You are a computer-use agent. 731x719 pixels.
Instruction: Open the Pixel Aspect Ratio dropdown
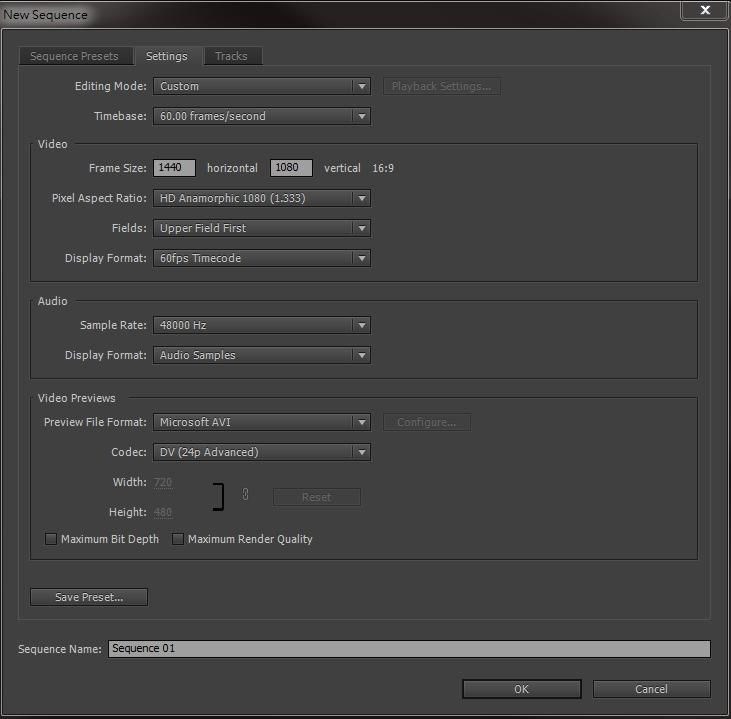(x=262, y=198)
